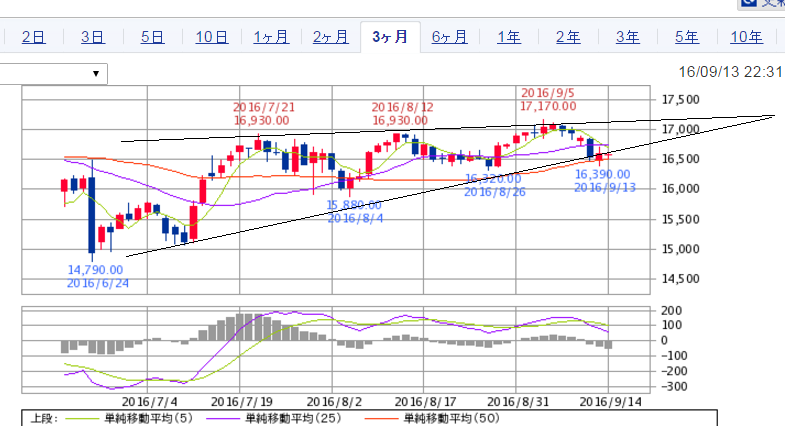This screenshot has width=785, height=426.
Task: Show the 10年 long-term chart
Action: 746,37
